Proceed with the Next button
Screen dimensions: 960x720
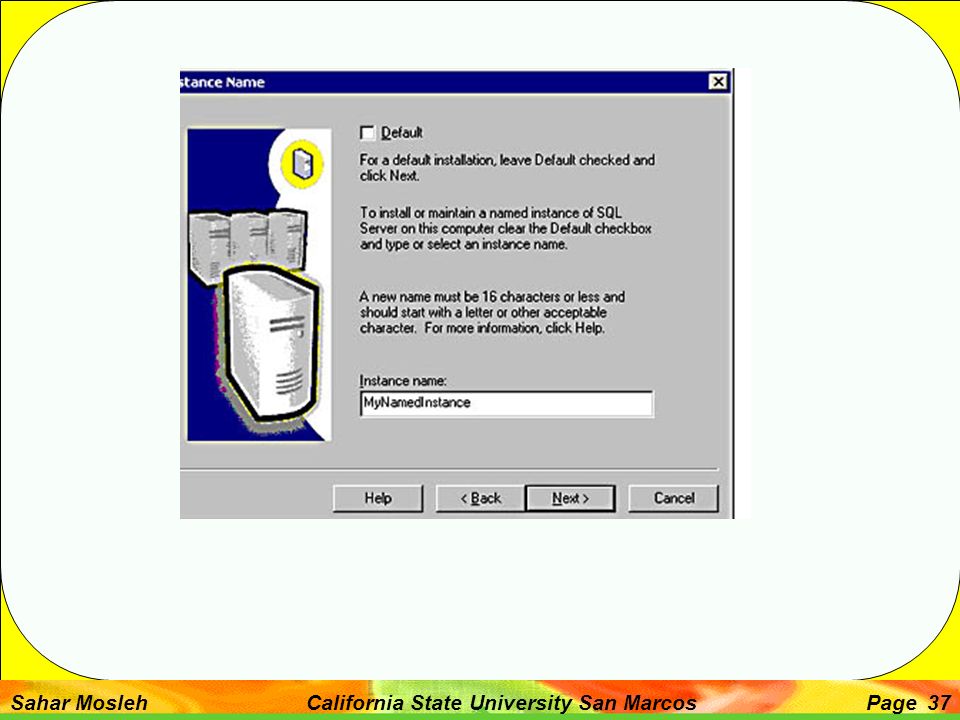coord(571,498)
